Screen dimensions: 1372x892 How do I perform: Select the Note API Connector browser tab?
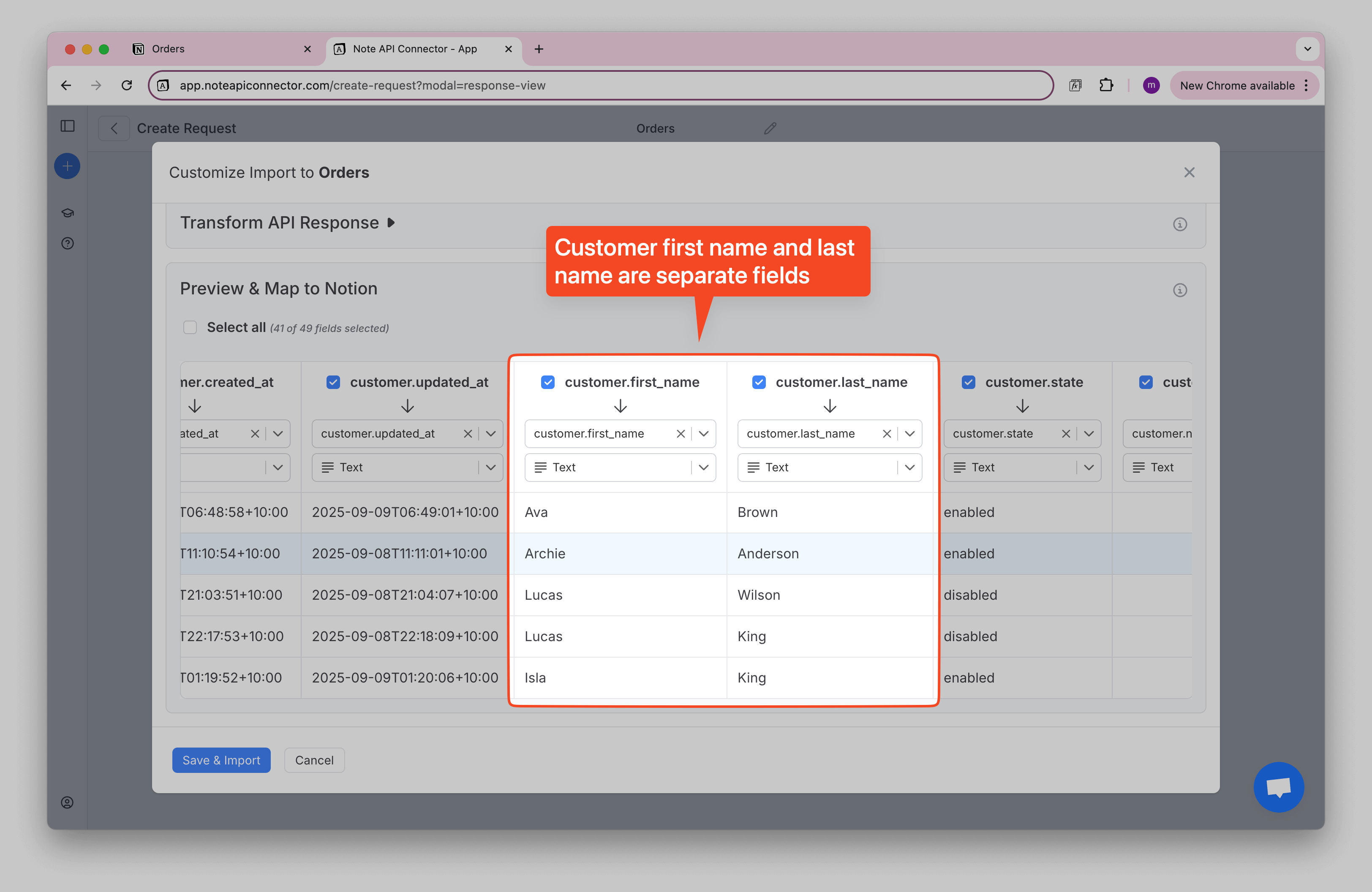(x=415, y=49)
